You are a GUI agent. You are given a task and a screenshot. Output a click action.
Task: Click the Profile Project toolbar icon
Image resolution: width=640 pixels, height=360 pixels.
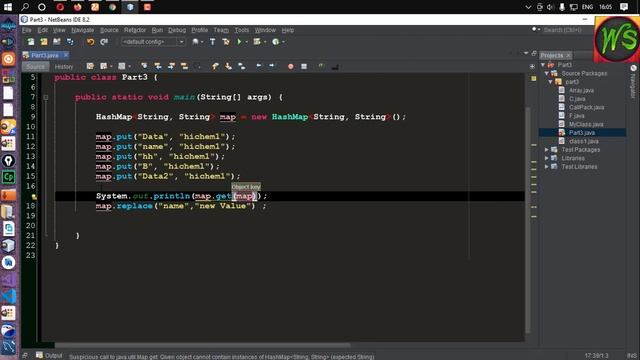276,42
